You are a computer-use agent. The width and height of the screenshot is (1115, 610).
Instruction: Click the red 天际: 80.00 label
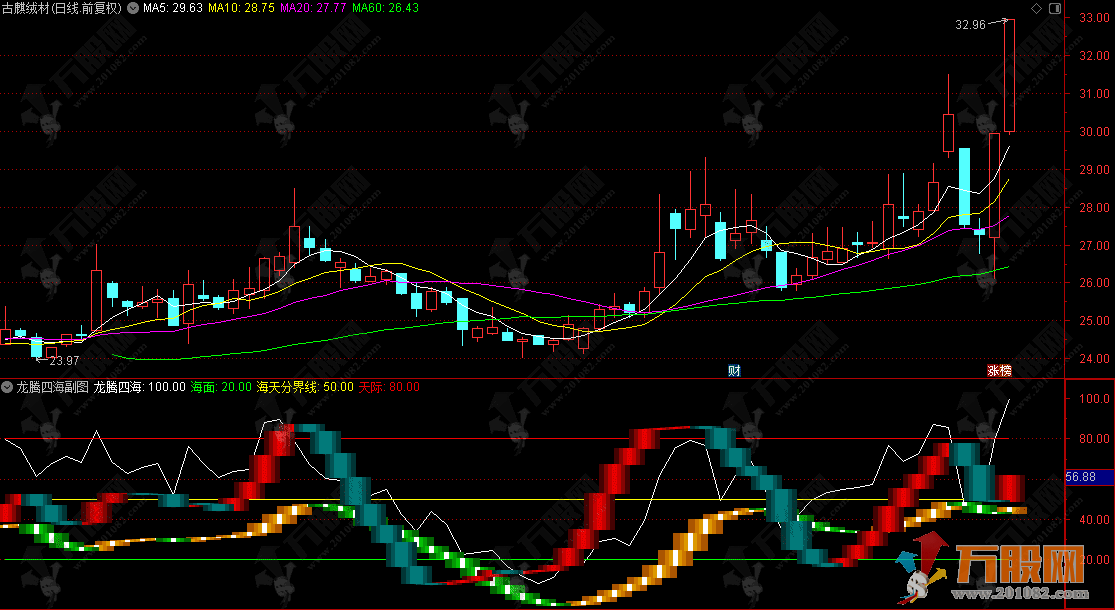389,386
